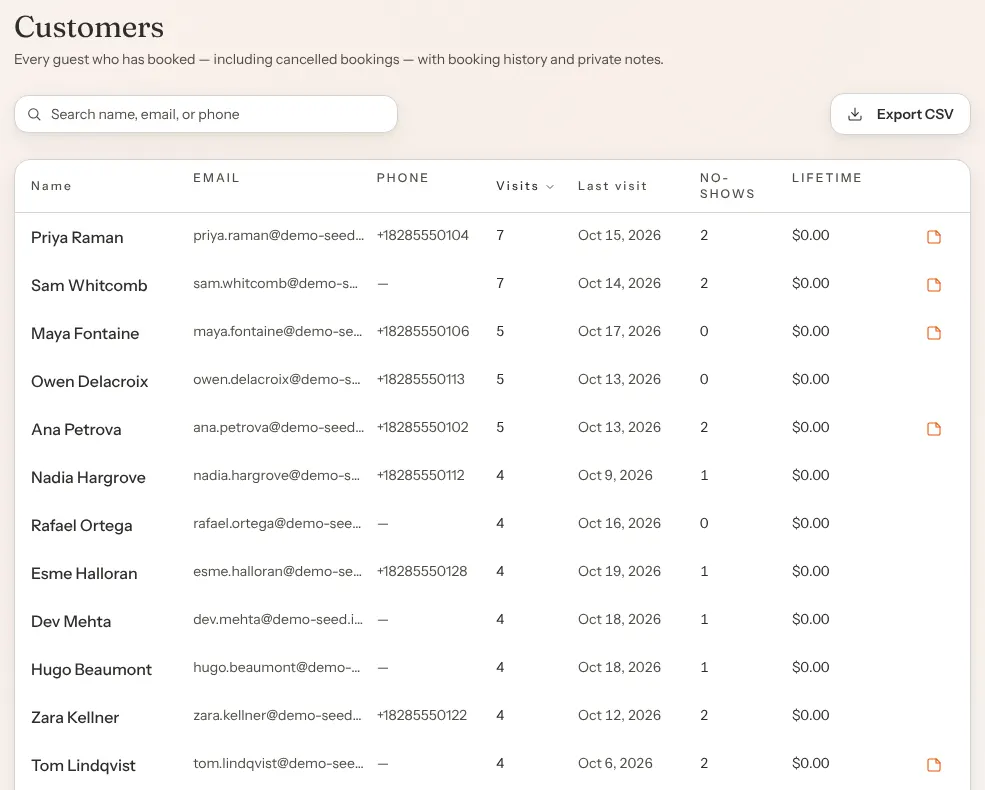Click last visit date Oct 15, 2026

(619, 235)
